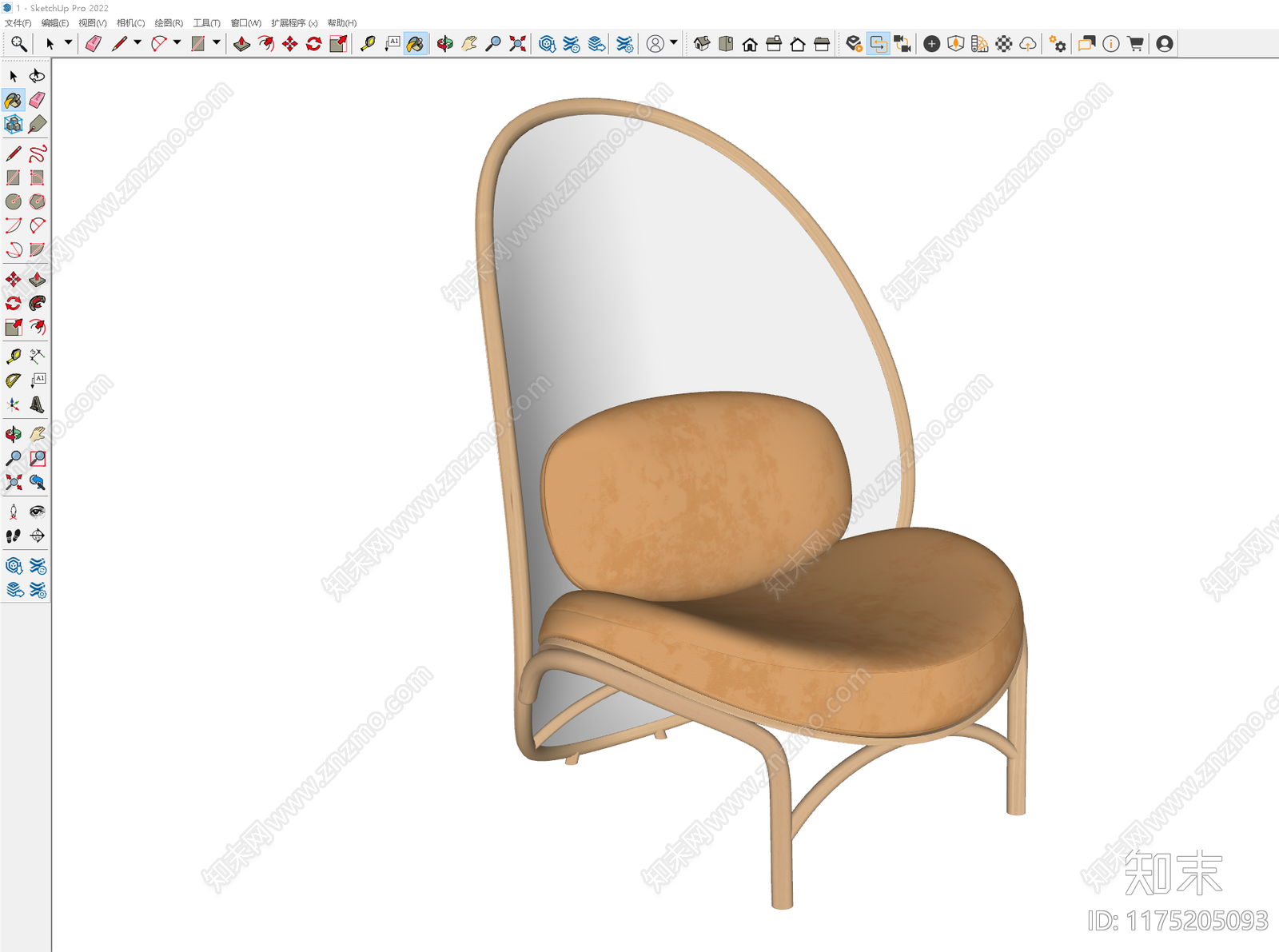This screenshot has height=952, width=1279.
Task: Activate the Pan hand tool in top toolbar
Action: click(x=469, y=44)
